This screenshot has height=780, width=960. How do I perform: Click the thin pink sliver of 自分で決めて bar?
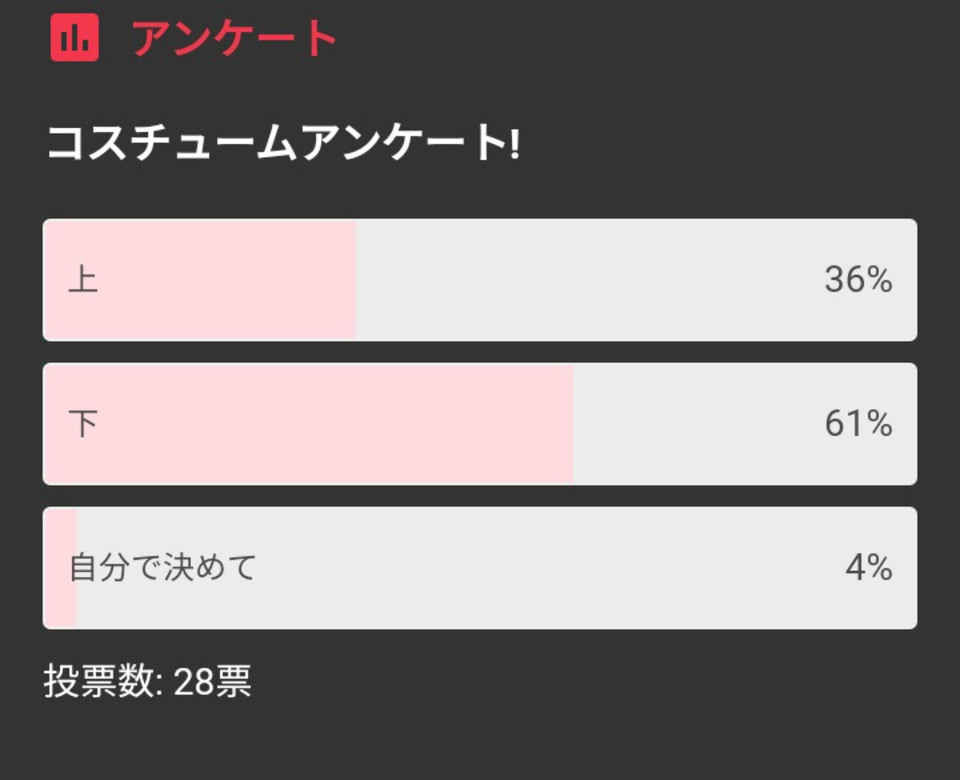[60, 568]
